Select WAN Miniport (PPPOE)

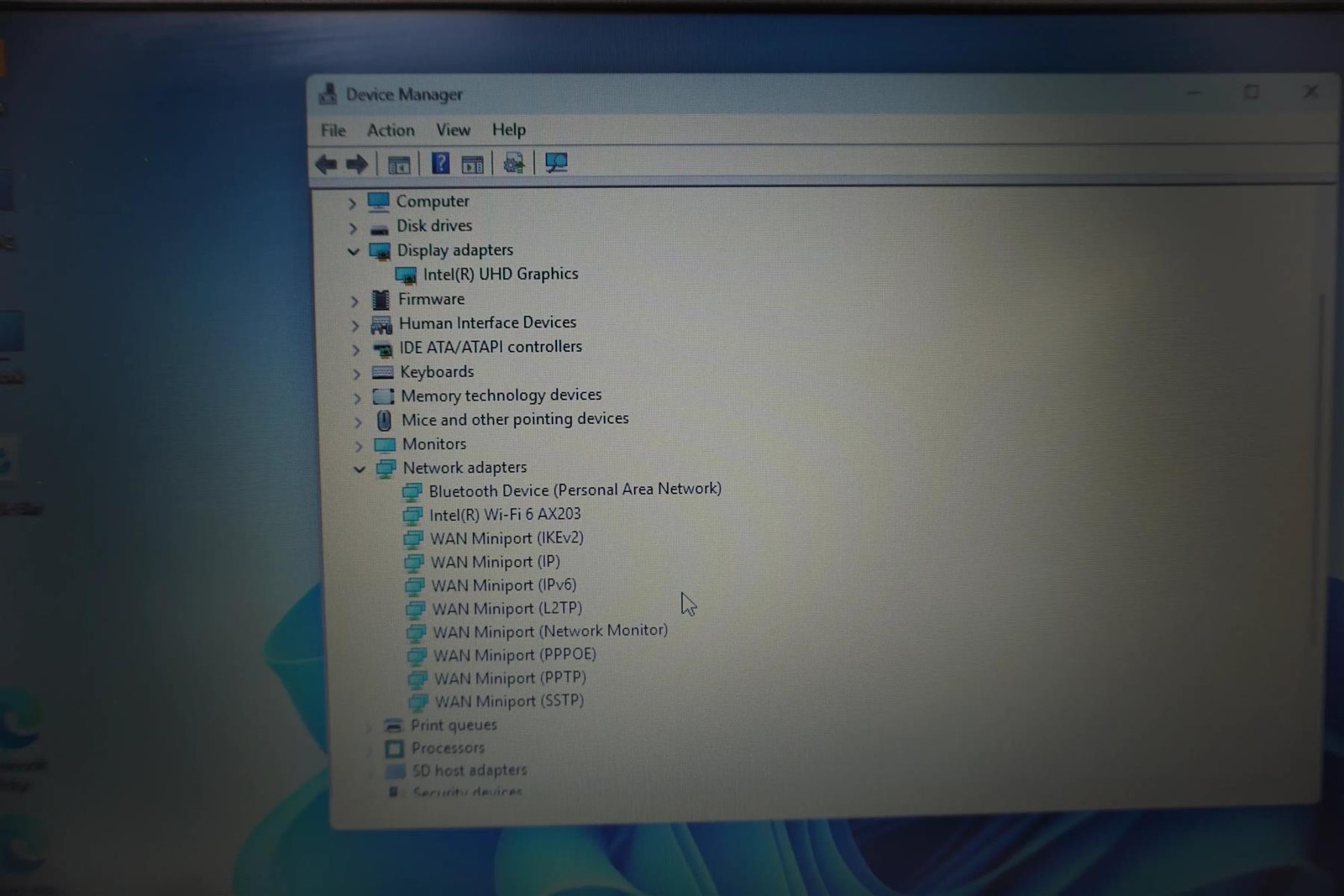(515, 655)
